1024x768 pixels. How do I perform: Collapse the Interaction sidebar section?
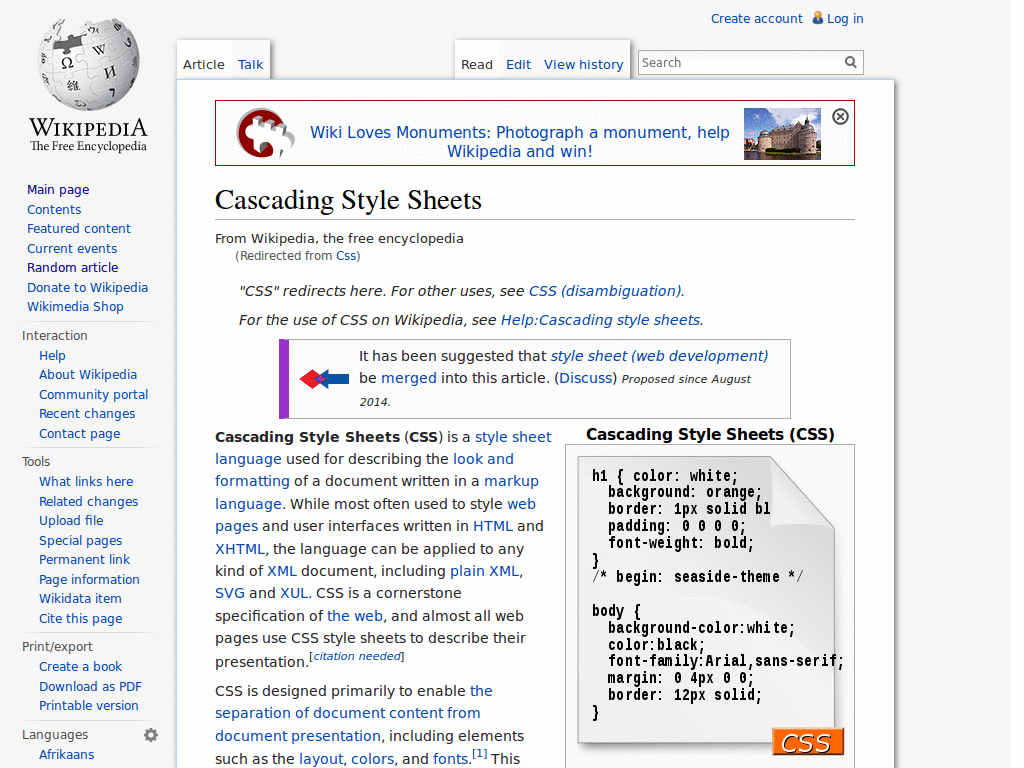pyautogui.click(x=54, y=336)
